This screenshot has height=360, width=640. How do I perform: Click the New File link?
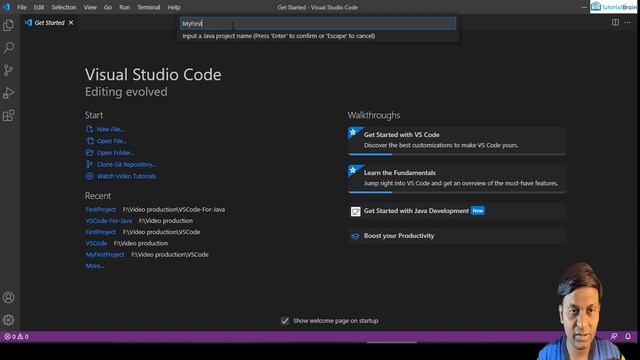(110, 129)
